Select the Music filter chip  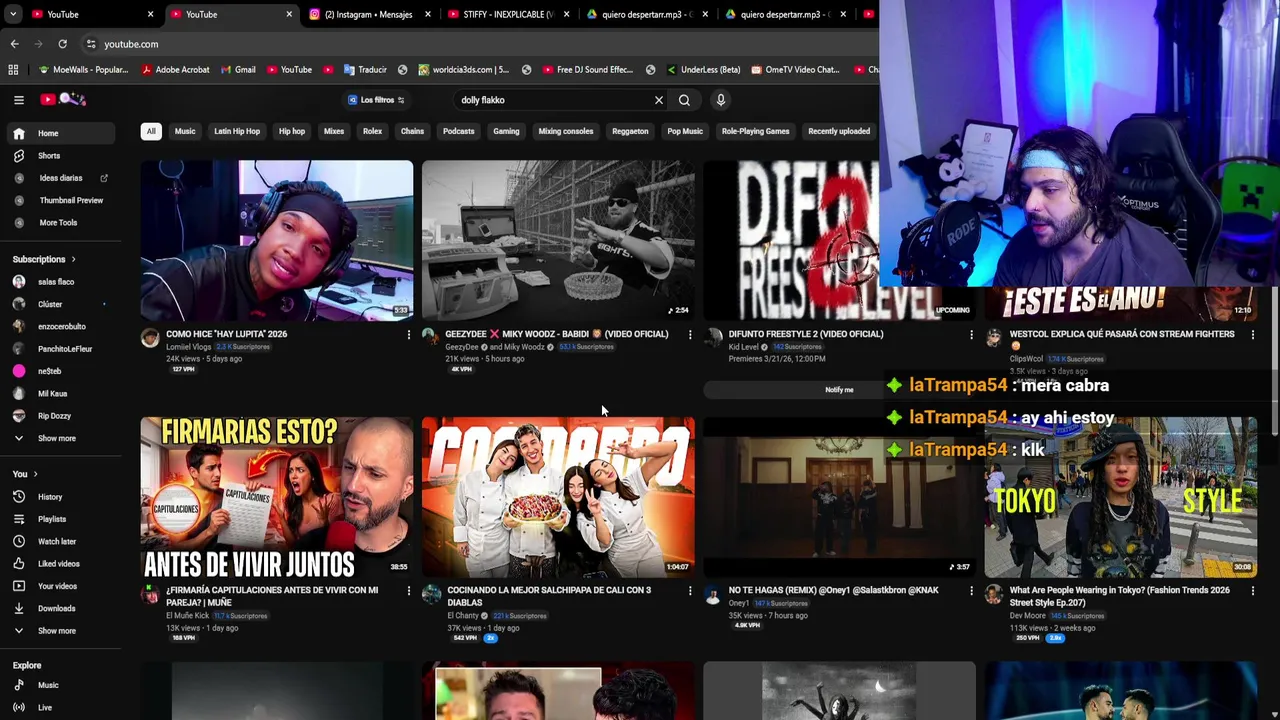point(185,131)
